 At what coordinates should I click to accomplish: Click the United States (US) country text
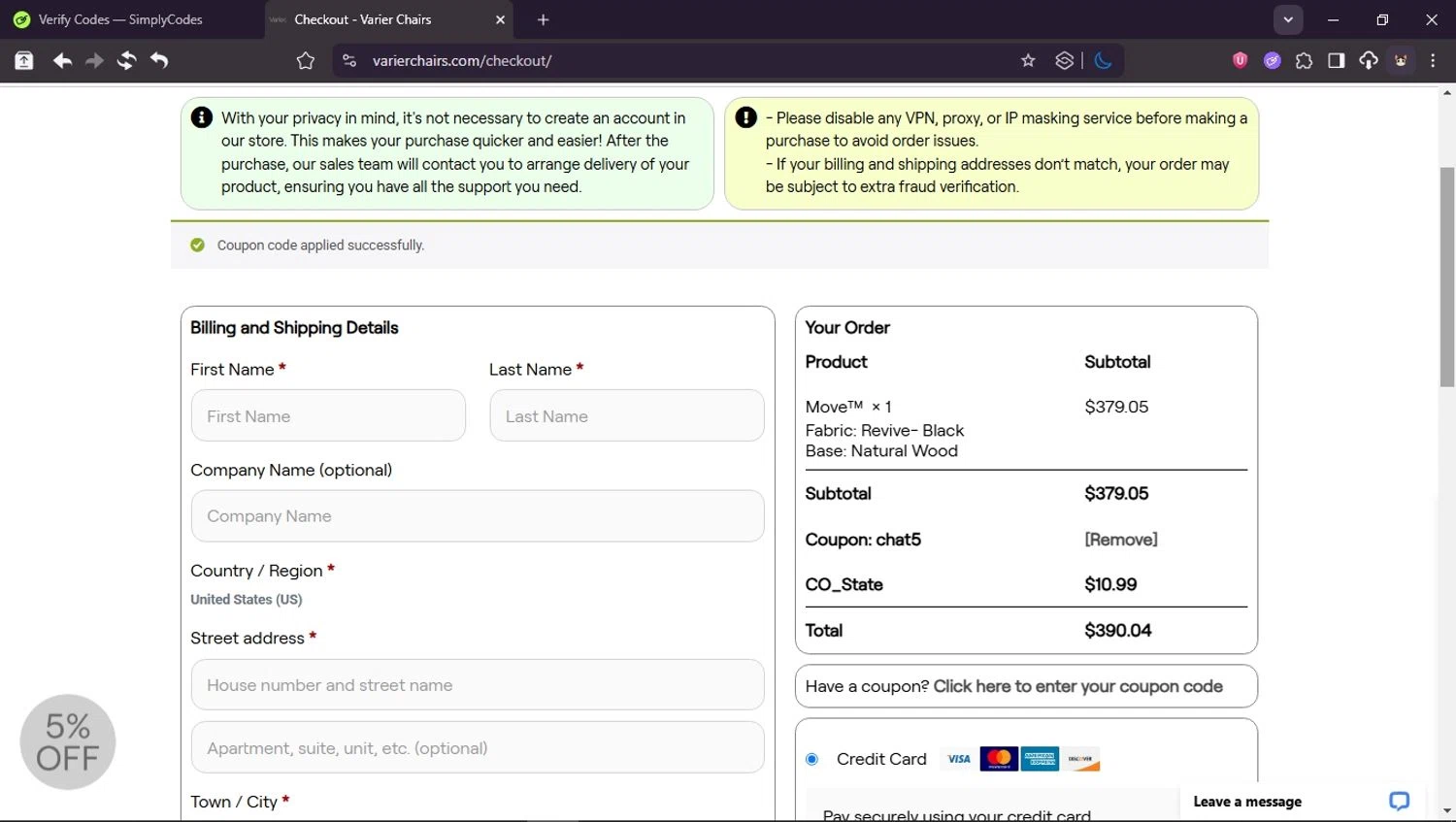(x=247, y=600)
